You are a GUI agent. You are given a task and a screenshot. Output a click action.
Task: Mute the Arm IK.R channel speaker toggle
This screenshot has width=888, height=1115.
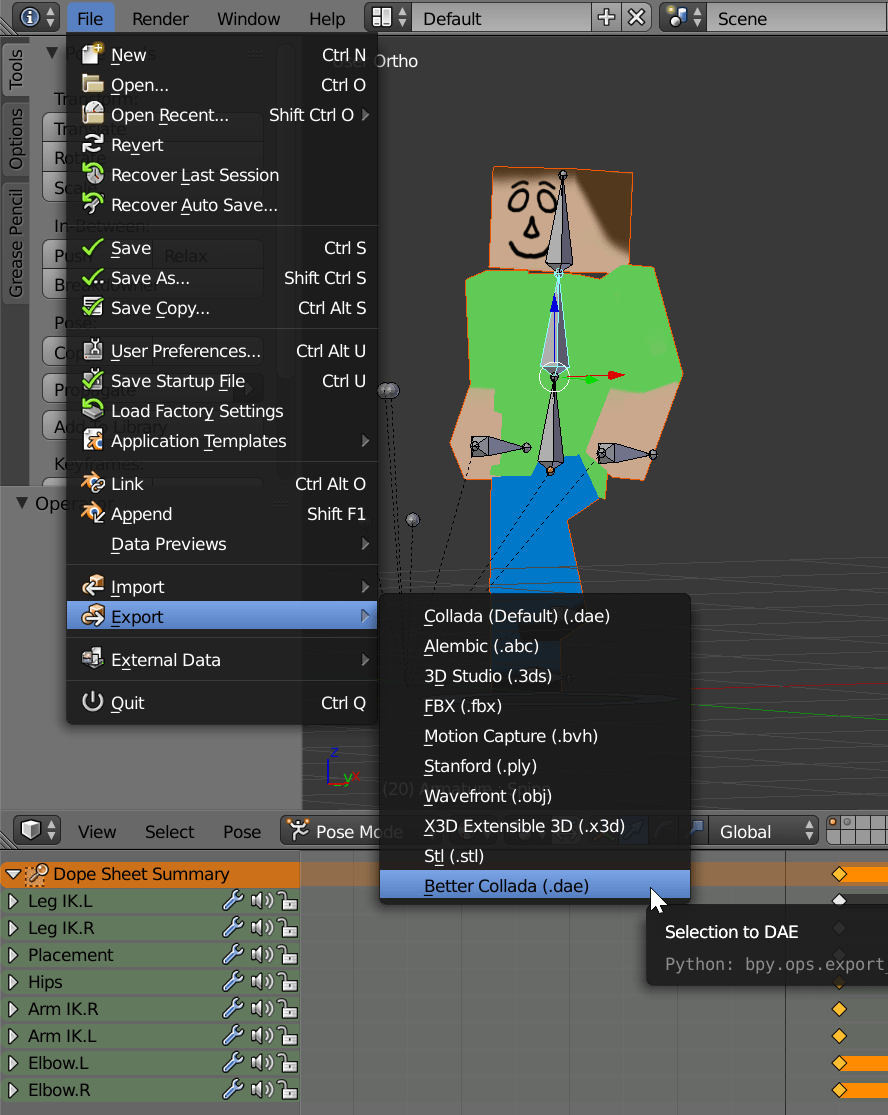click(x=260, y=1009)
